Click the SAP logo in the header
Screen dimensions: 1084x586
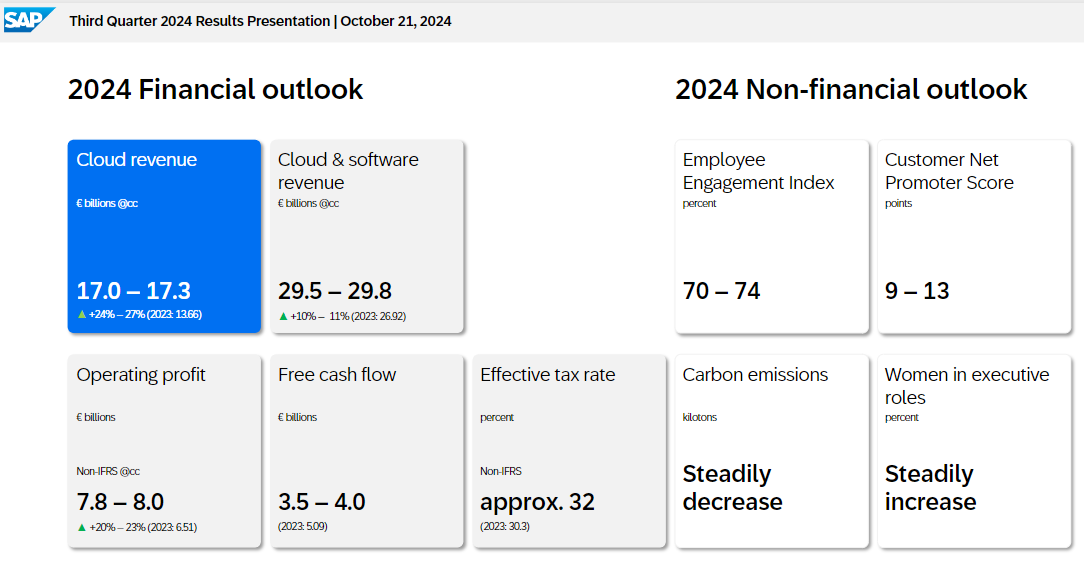pos(30,19)
